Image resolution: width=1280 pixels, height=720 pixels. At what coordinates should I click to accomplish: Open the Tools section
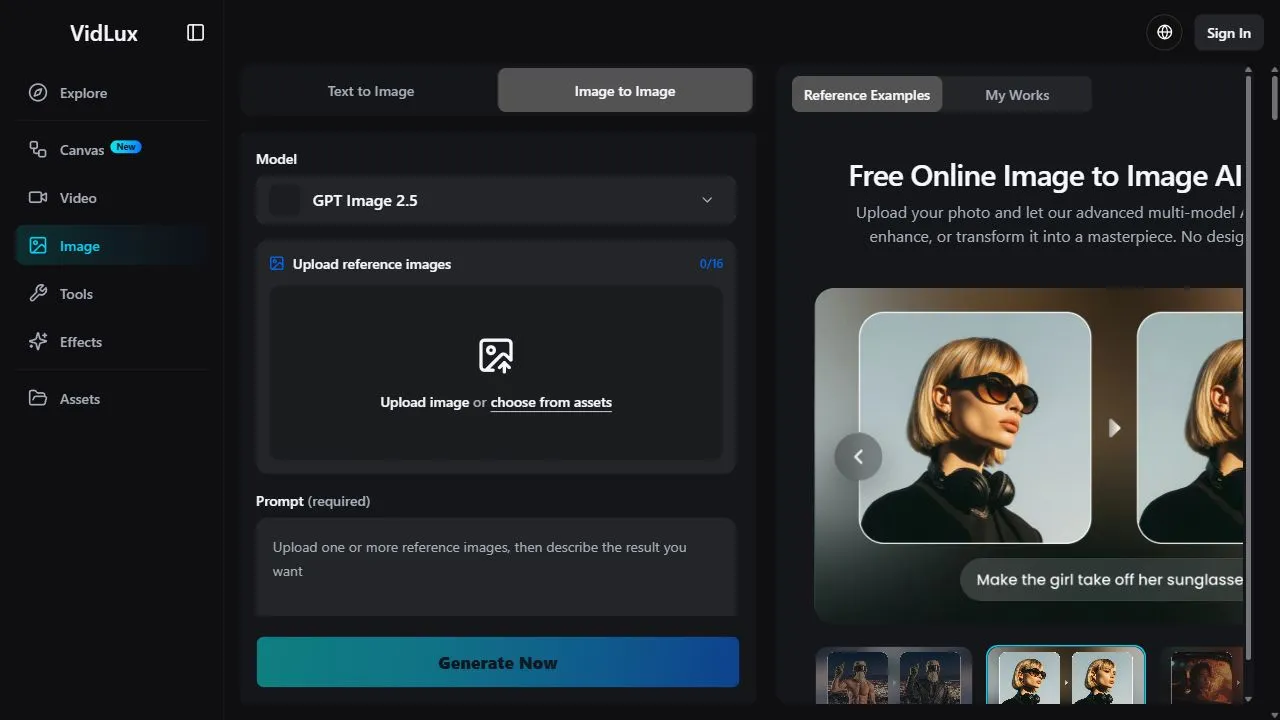(x=112, y=294)
